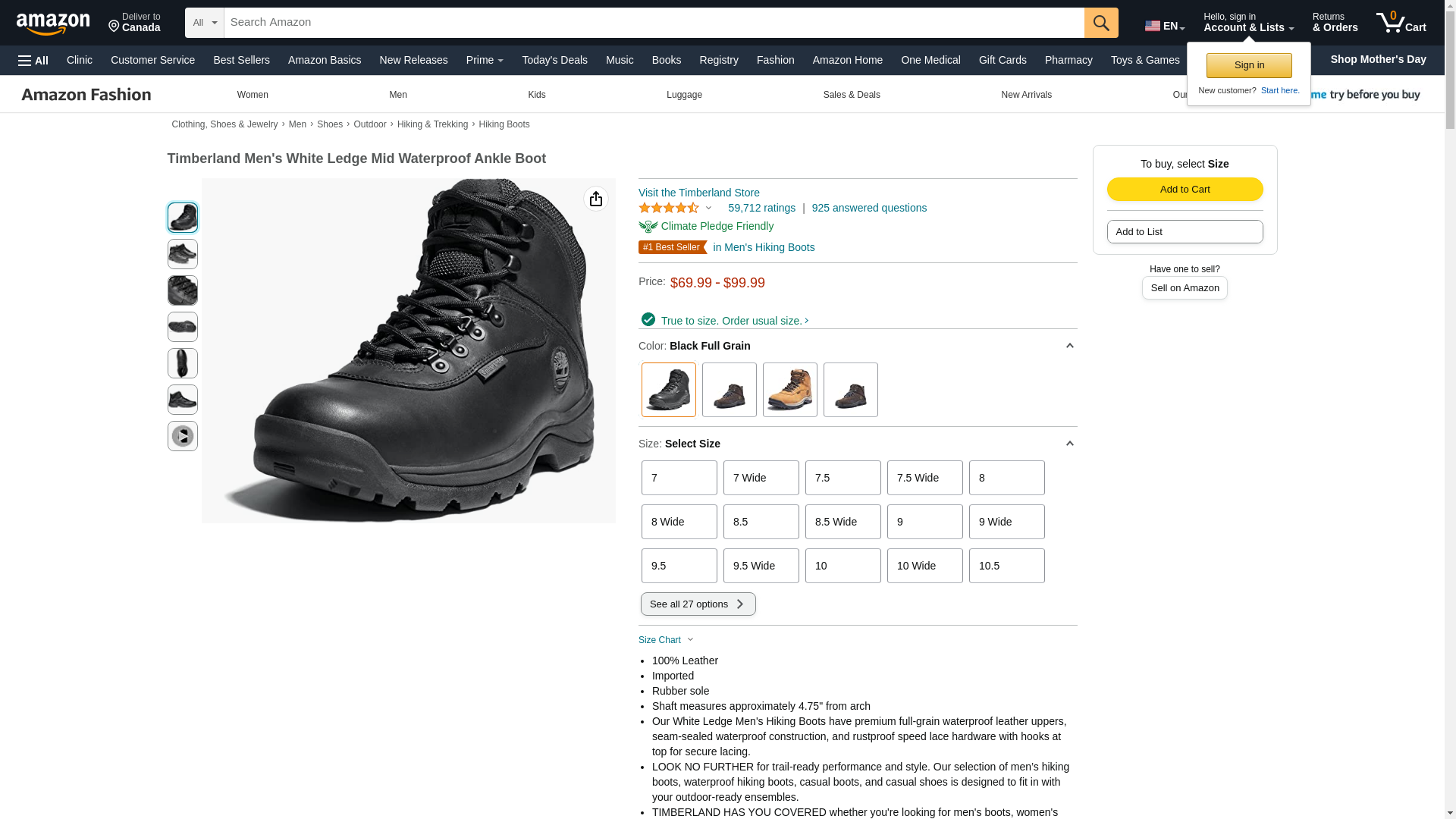Viewport: 1456px width, 819px height.
Task: Visit the Timberland Store link
Action: (x=699, y=193)
